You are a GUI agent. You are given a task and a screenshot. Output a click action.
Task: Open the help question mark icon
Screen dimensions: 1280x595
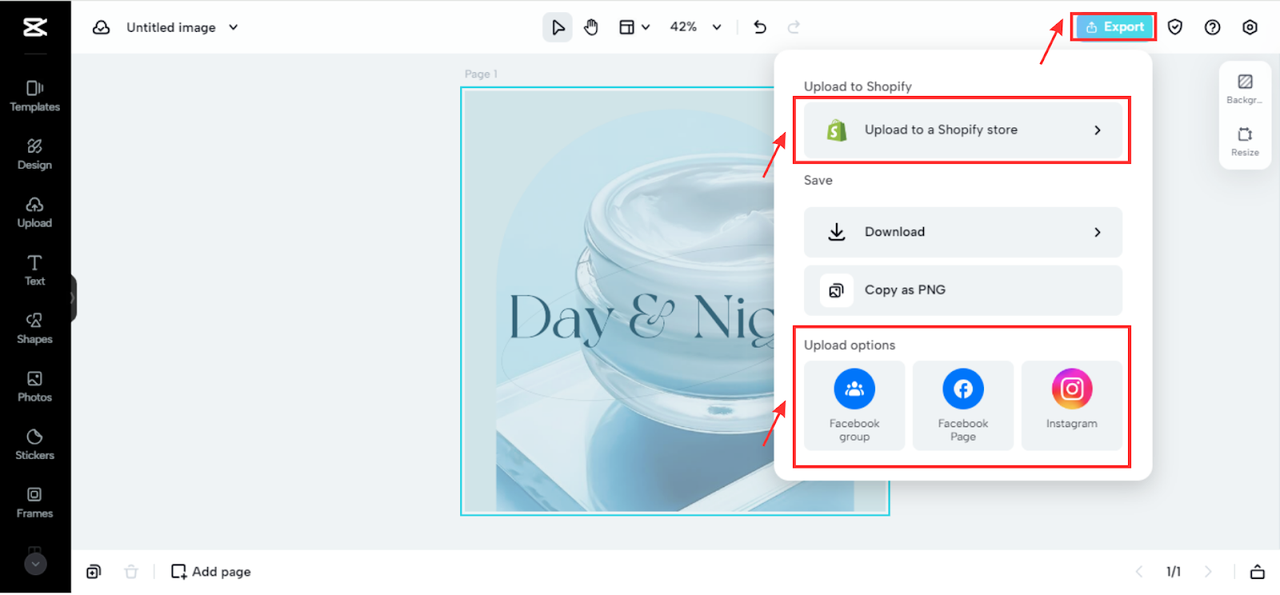(x=1212, y=27)
